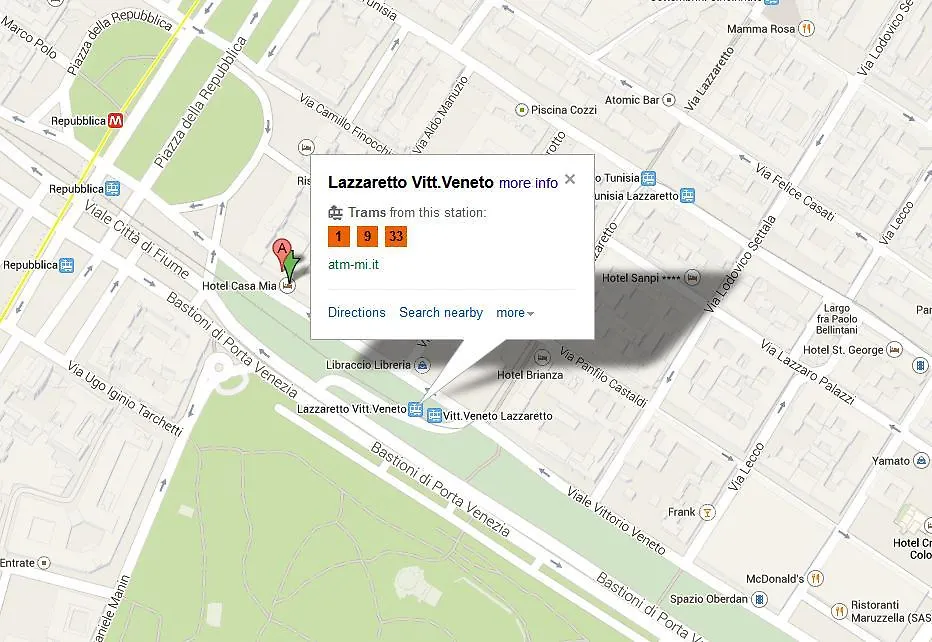
Task: Select tram line 33 orange badge
Action: click(x=396, y=237)
